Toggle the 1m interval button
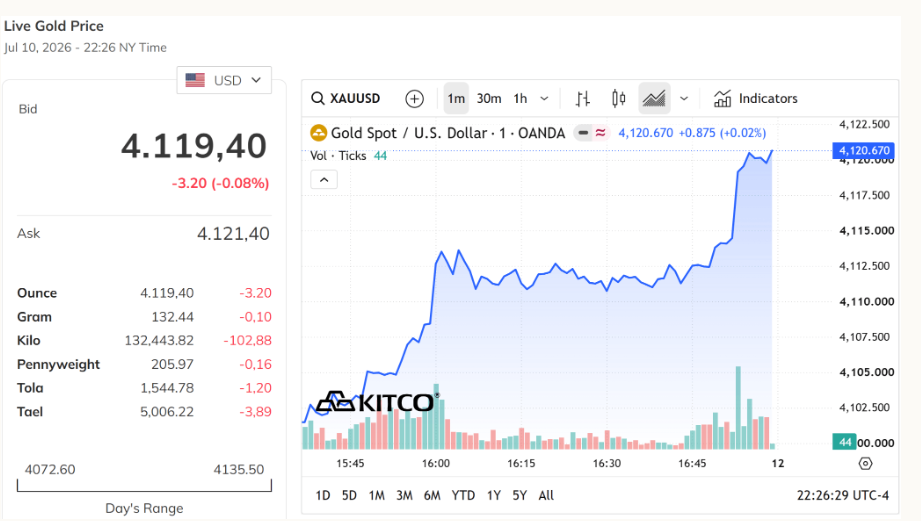This screenshot has height=521, width=921. [456, 99]
